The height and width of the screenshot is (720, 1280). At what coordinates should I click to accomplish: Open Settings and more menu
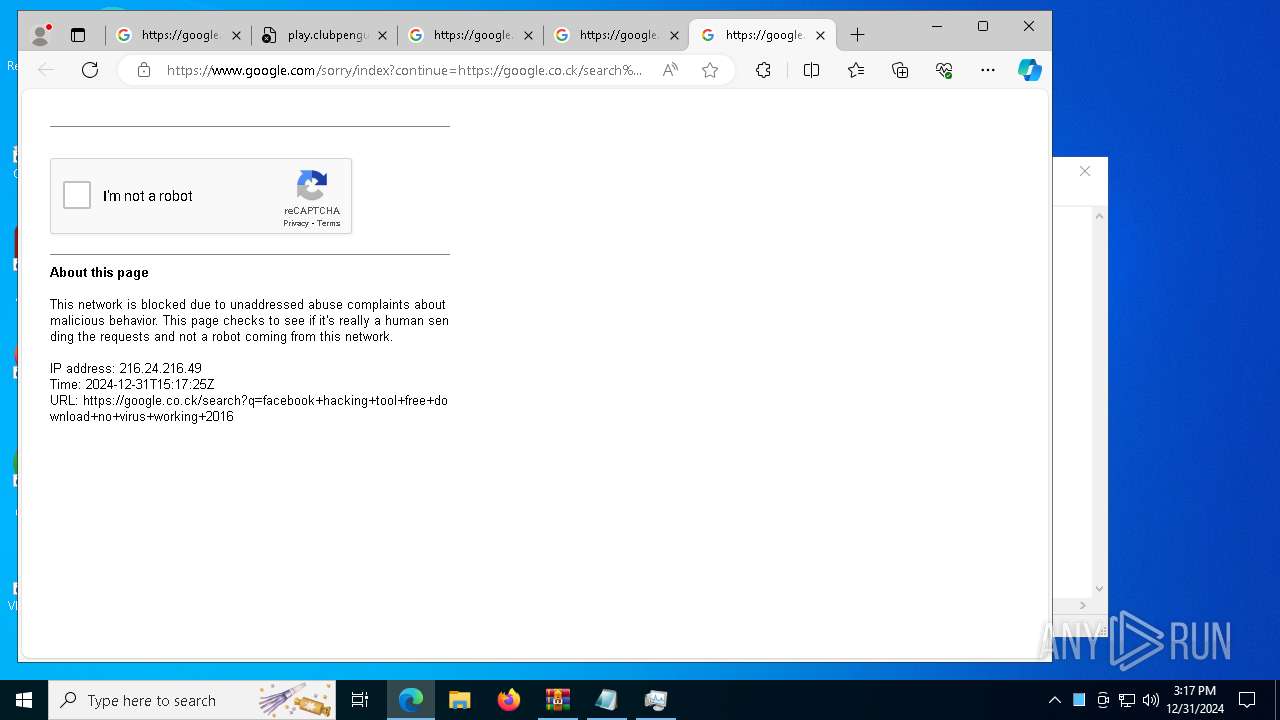pos(988,70)
